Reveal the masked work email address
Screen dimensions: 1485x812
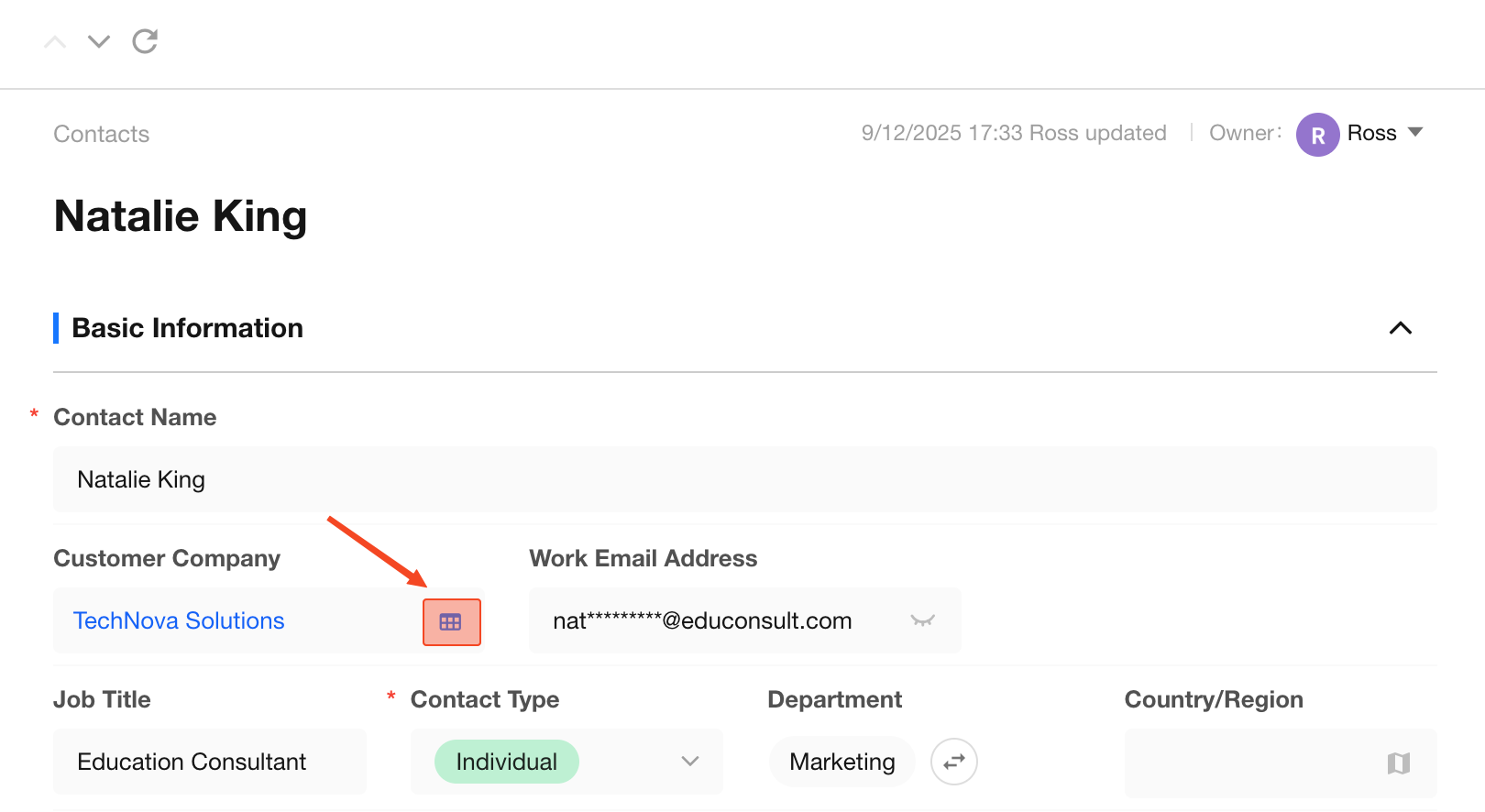[x=922, y=620]
